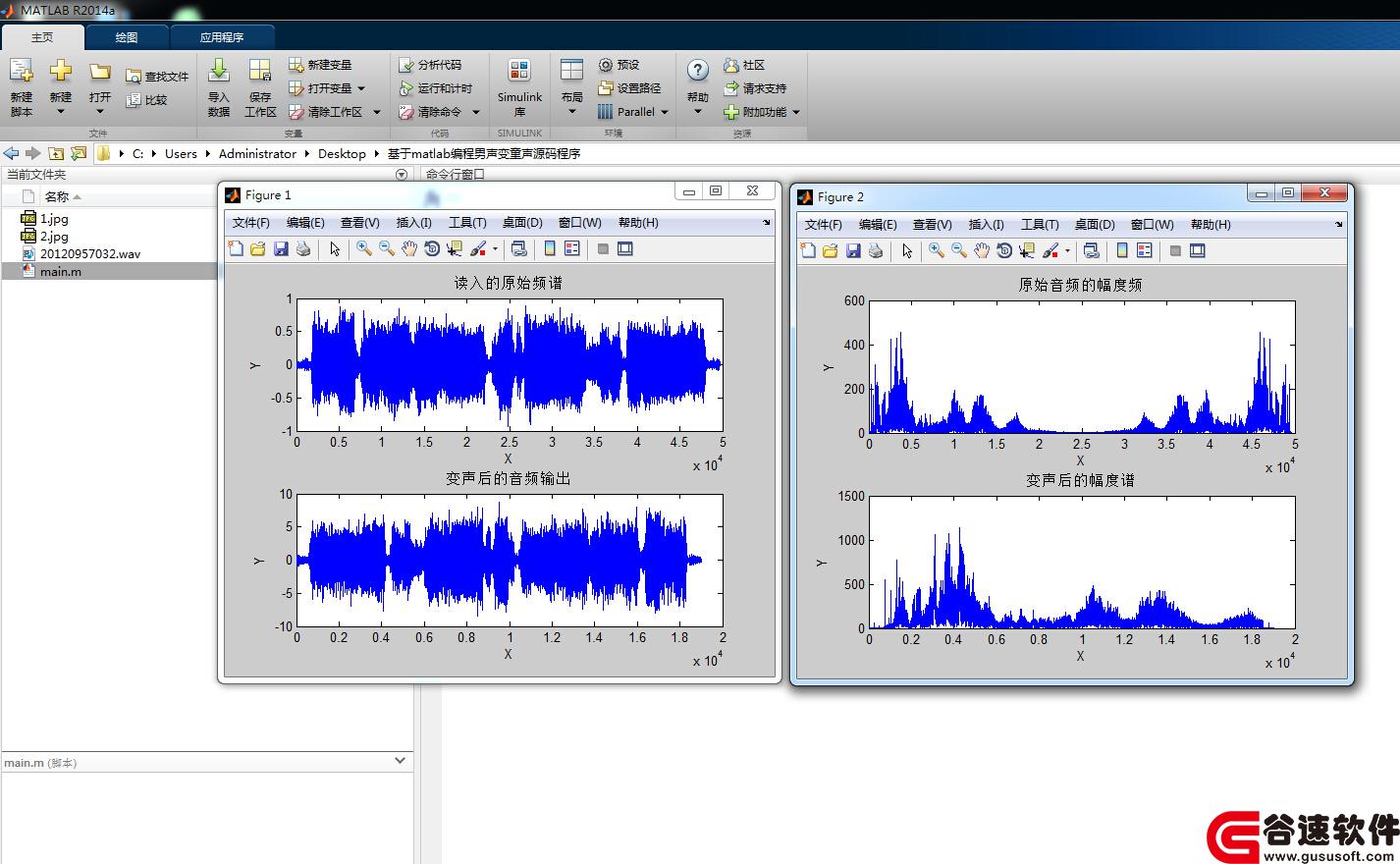Expand Clear Workspace (清除工作区) dropdown arrow
Viewport: 1400px width, 864px height.
(376, 112)
